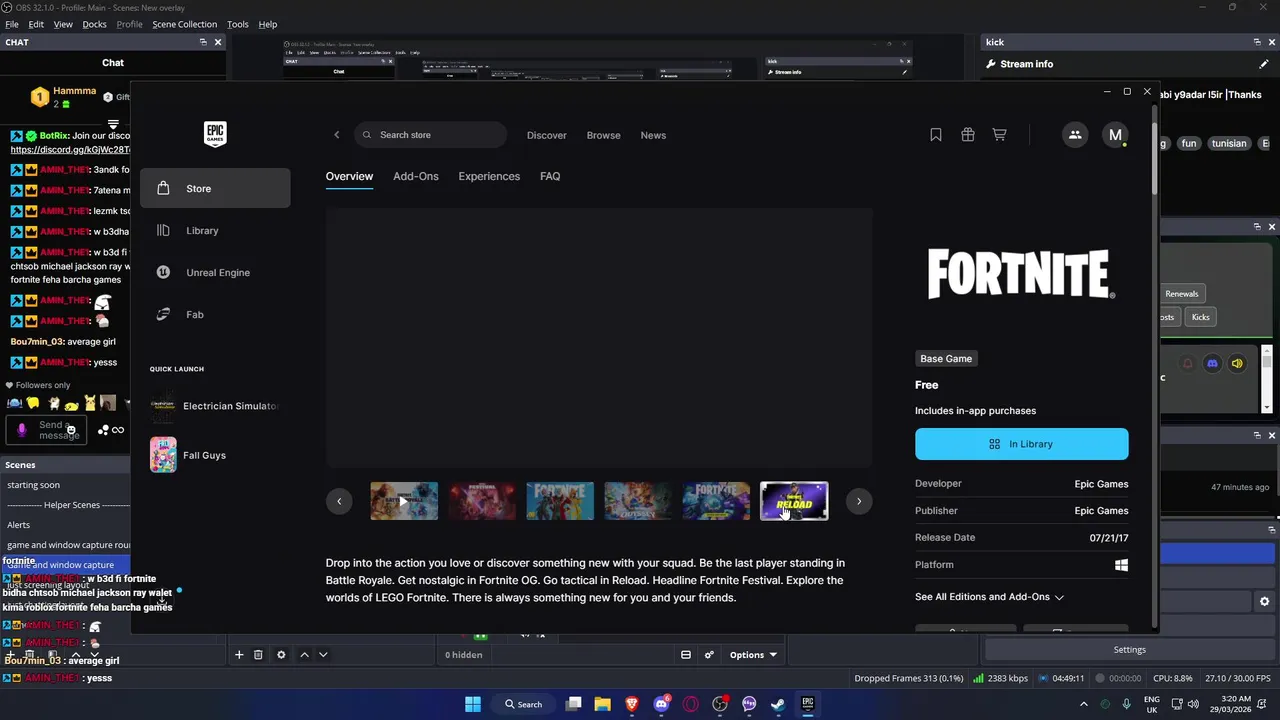The height and width of the screenshot is (720, 1280).
Task: Go back with the store back arrow
Action: tap(337, 135)
